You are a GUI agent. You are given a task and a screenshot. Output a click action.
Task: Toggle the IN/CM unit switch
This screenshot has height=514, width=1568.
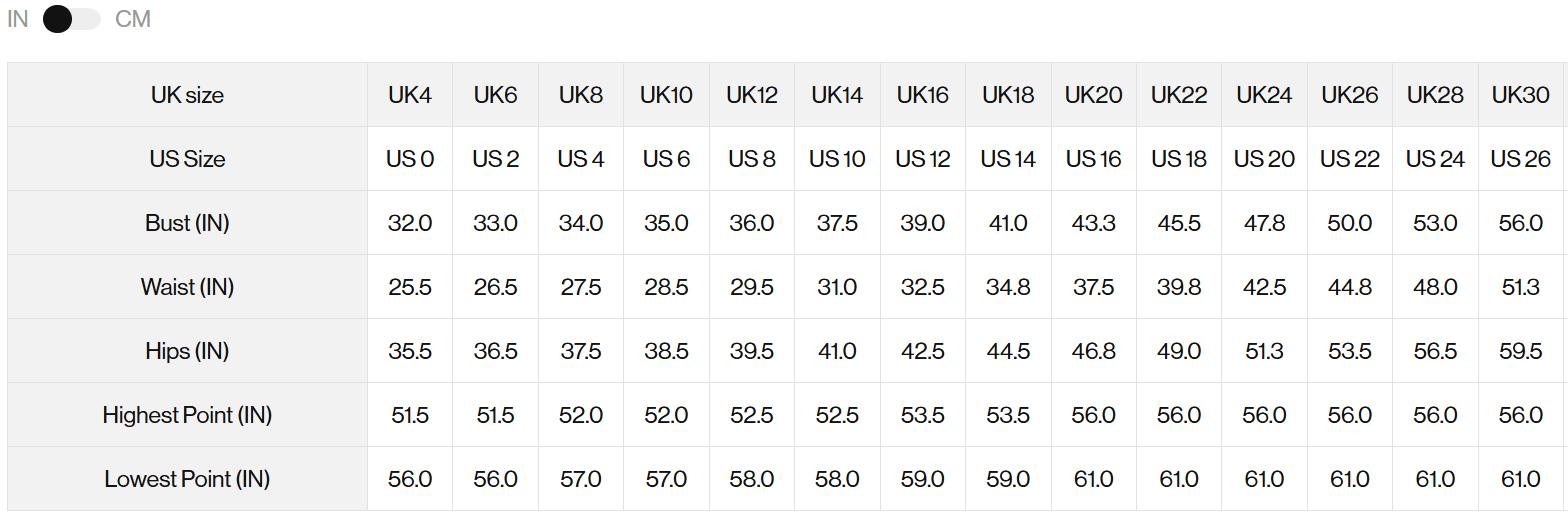(x=71, y=19)
